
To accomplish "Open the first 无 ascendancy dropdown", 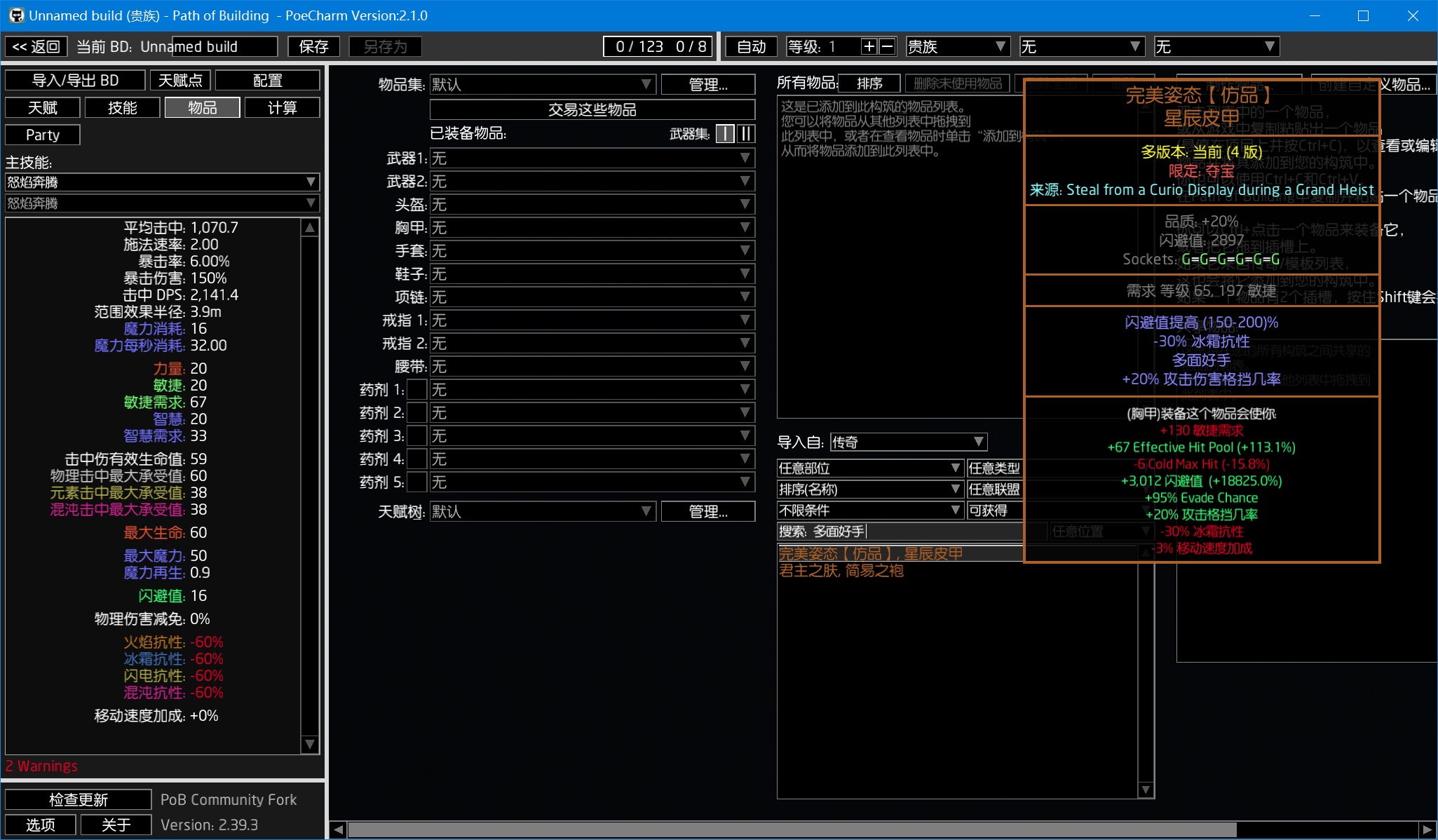I will click(1082, 46).
